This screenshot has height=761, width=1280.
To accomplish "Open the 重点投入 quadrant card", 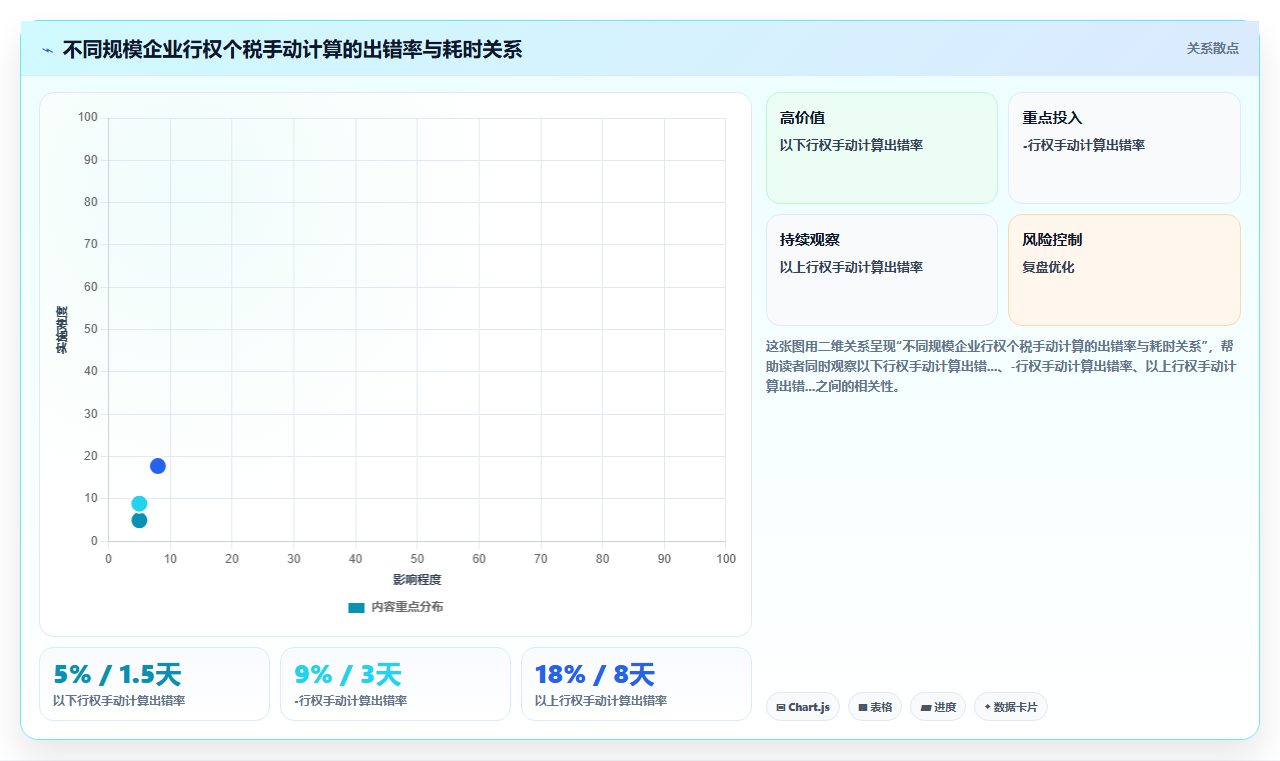I will tap(1124, 148).
